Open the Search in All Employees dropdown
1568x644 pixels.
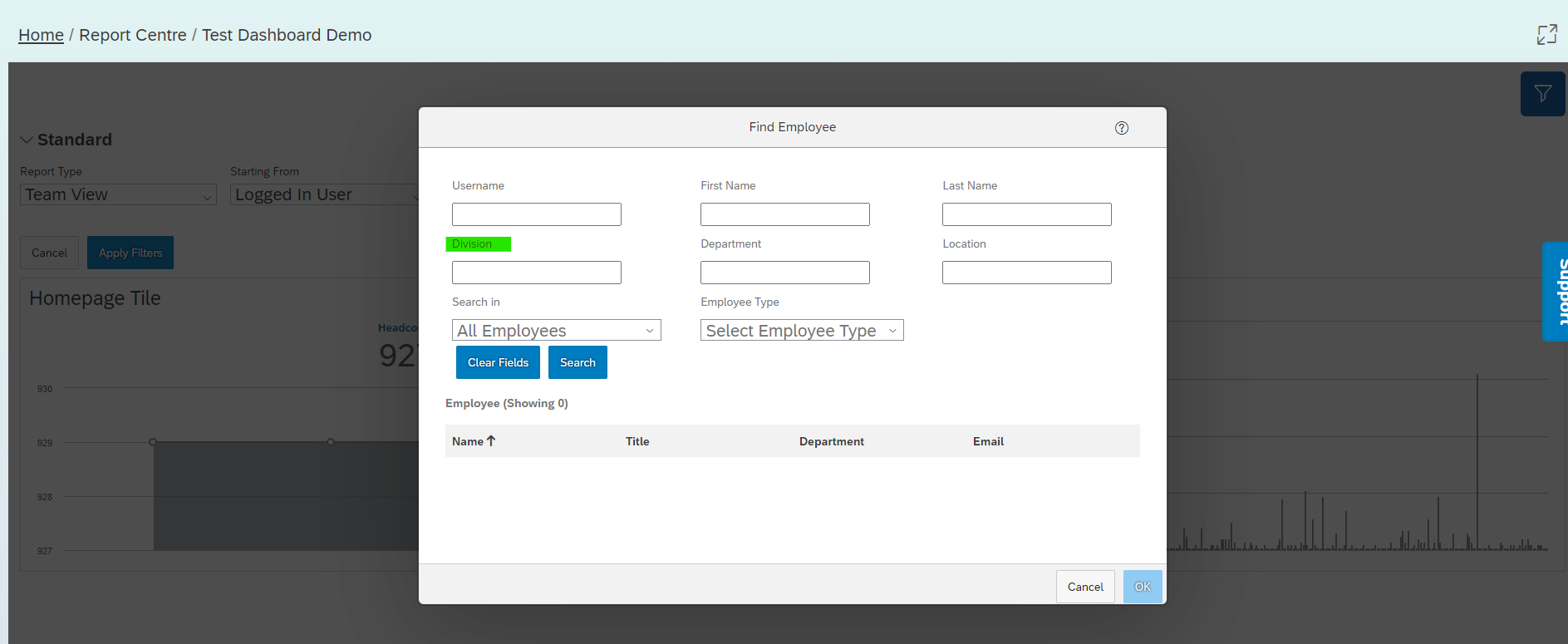coord(557,331)
